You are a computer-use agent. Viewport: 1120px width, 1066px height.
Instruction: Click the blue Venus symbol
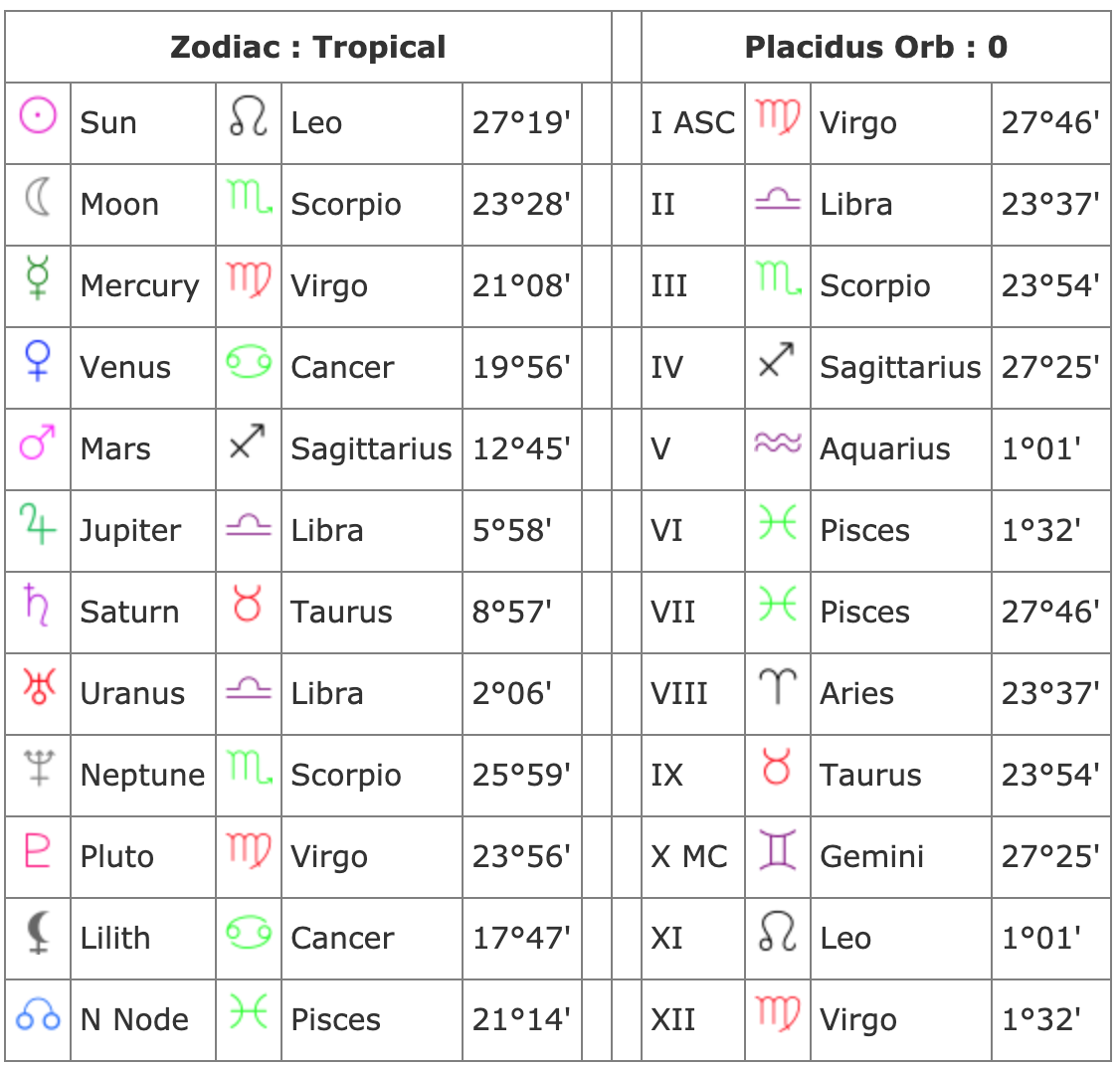[38, 360]
